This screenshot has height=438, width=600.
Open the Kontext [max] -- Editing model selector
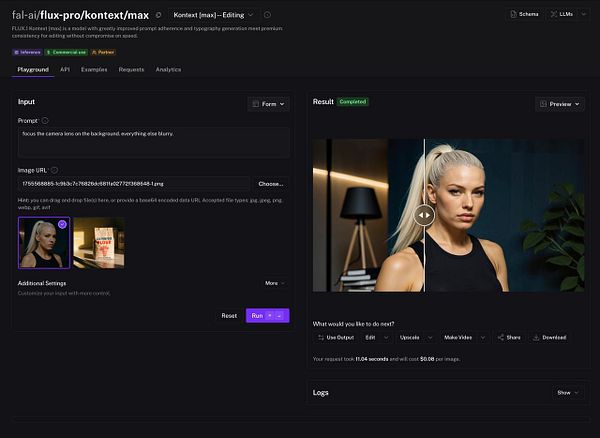tap(213, 15)
